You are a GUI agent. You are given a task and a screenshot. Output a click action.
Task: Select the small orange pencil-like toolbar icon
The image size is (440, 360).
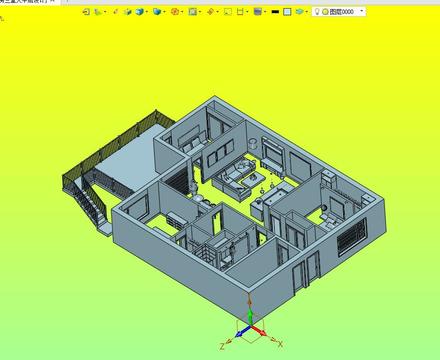[116, 12]
